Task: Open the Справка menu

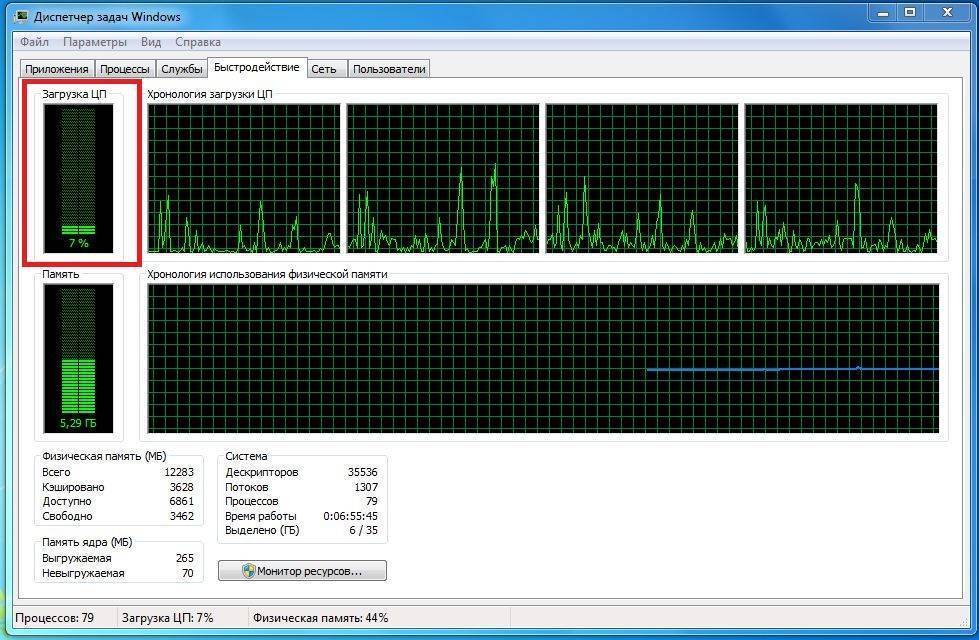Action: tap(198, 42)
